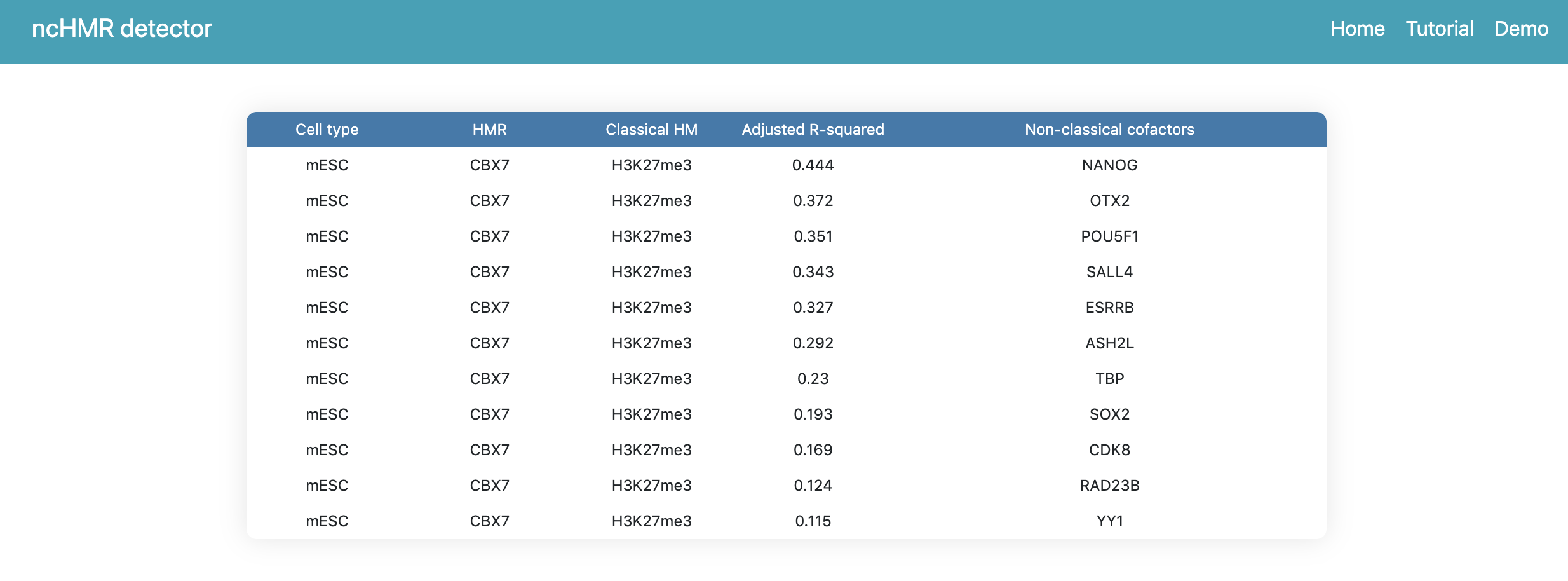The width and height of the screenshot is (1568, 581).
Task: Select the NANOG cofactor cell
Action: point(1109,165)
